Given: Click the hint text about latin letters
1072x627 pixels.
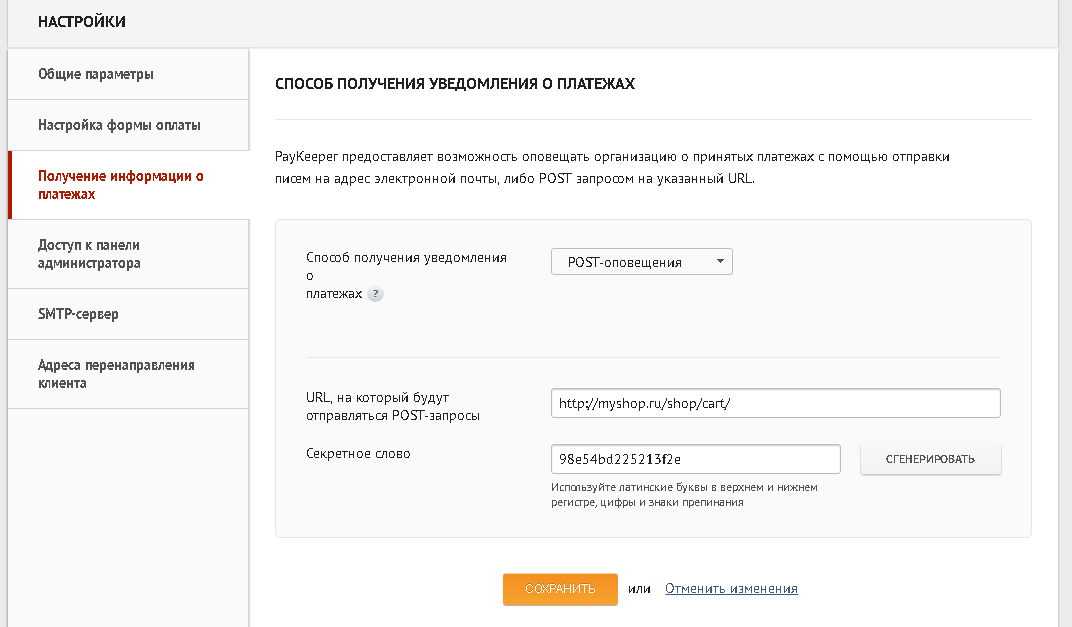Looking at the screenshot, I should [684, 495].
